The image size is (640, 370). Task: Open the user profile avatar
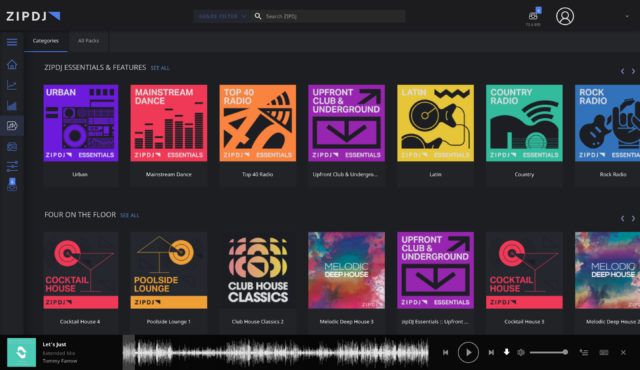(x=565, y=16)
